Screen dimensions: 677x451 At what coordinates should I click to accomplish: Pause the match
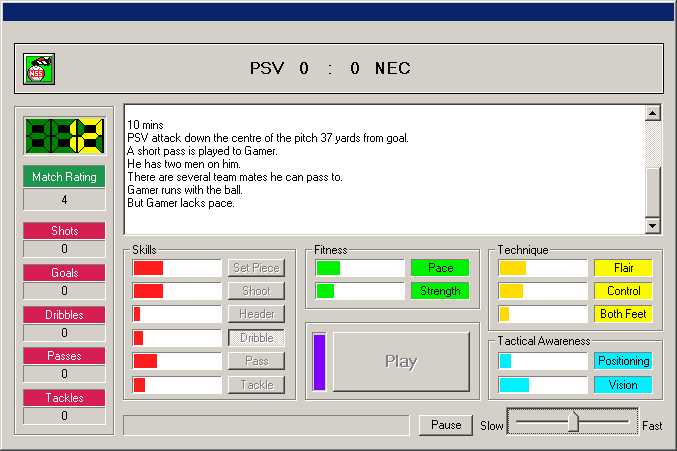pos(446,425)
